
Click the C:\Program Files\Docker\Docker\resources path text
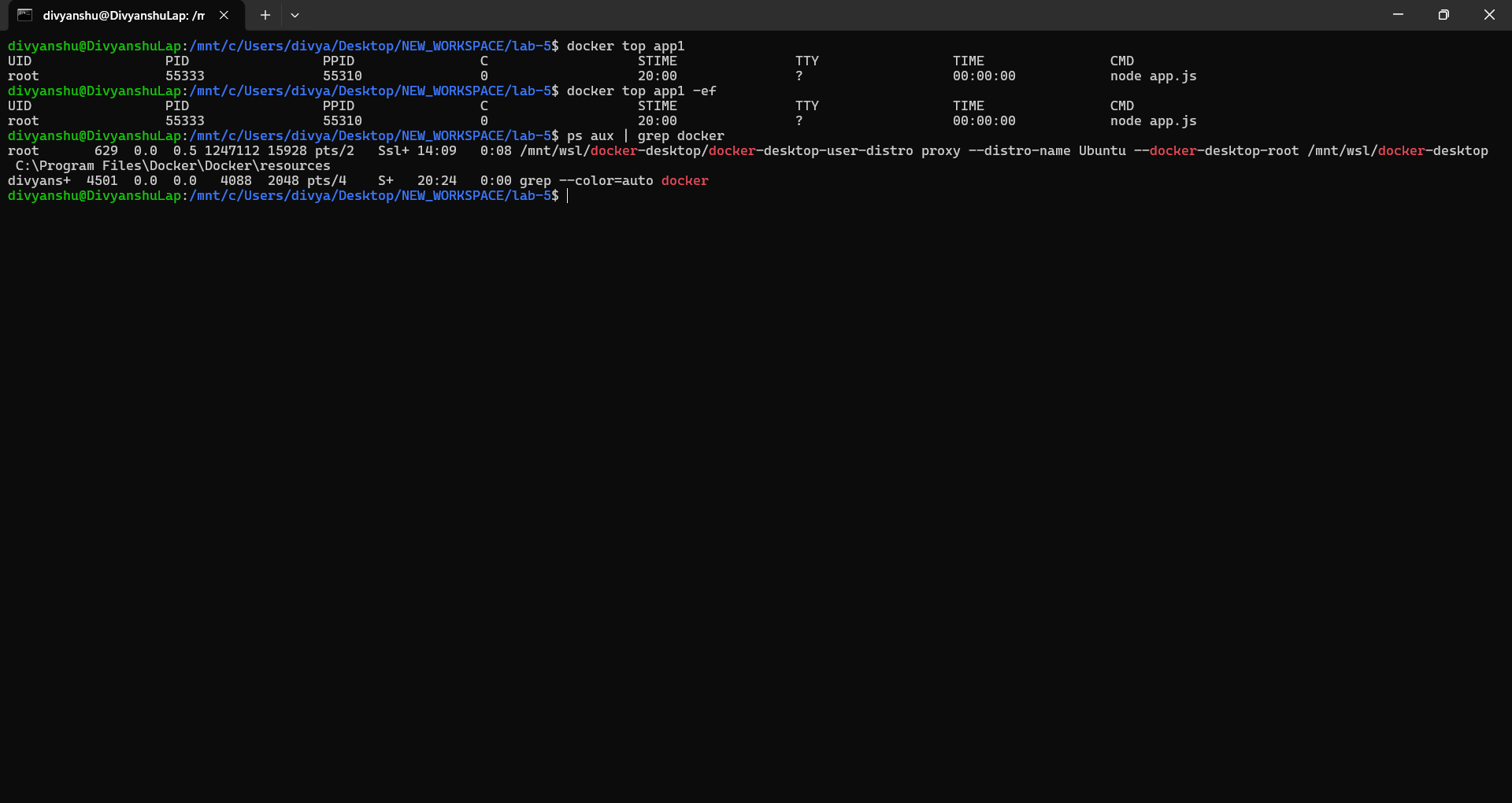172,166
